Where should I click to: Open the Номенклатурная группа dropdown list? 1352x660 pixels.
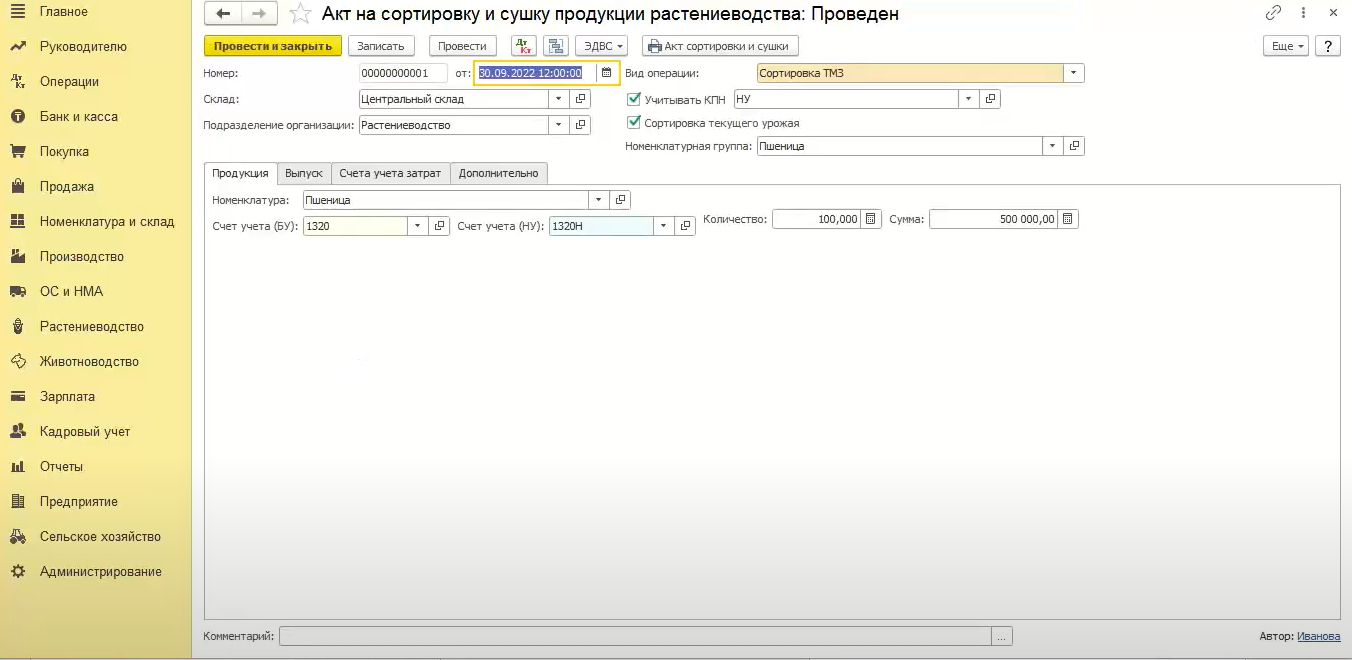pos(1052,146)
